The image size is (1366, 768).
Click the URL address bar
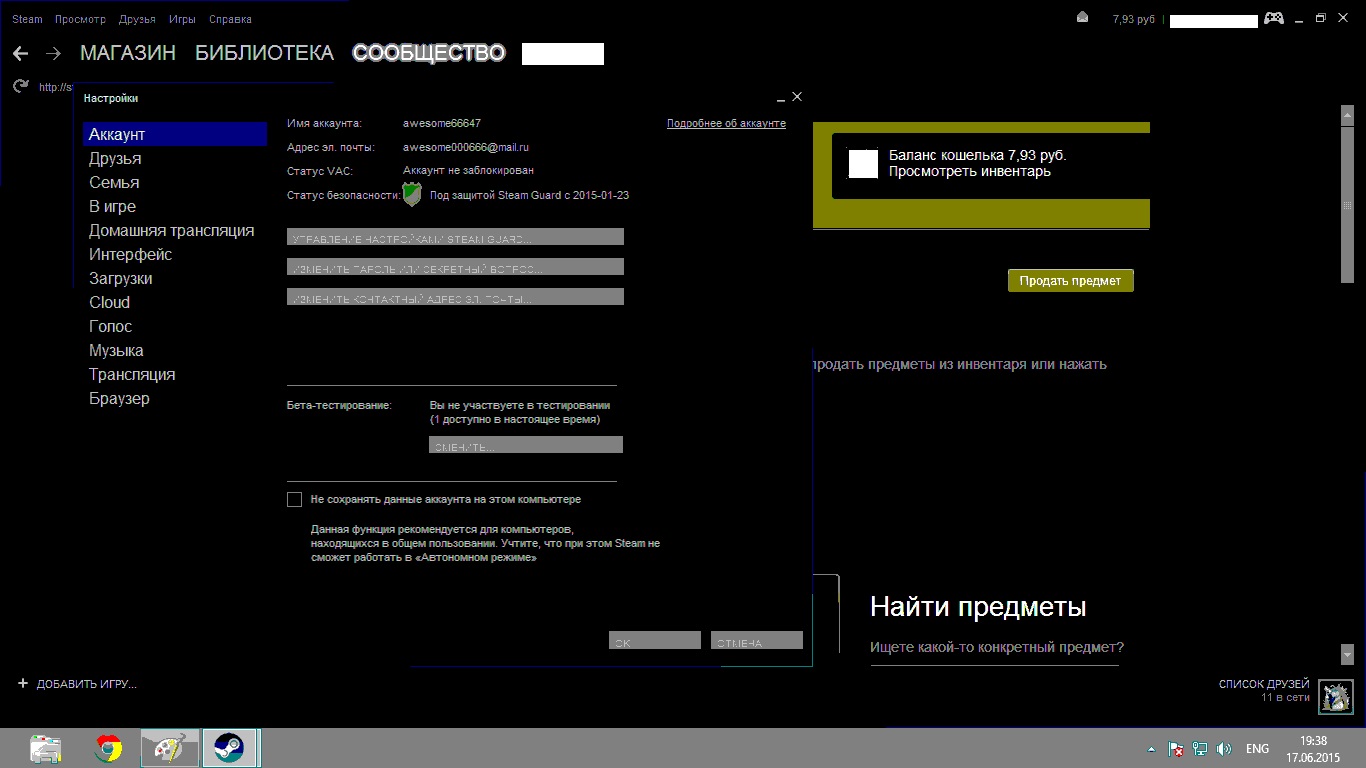coord(58,87)
